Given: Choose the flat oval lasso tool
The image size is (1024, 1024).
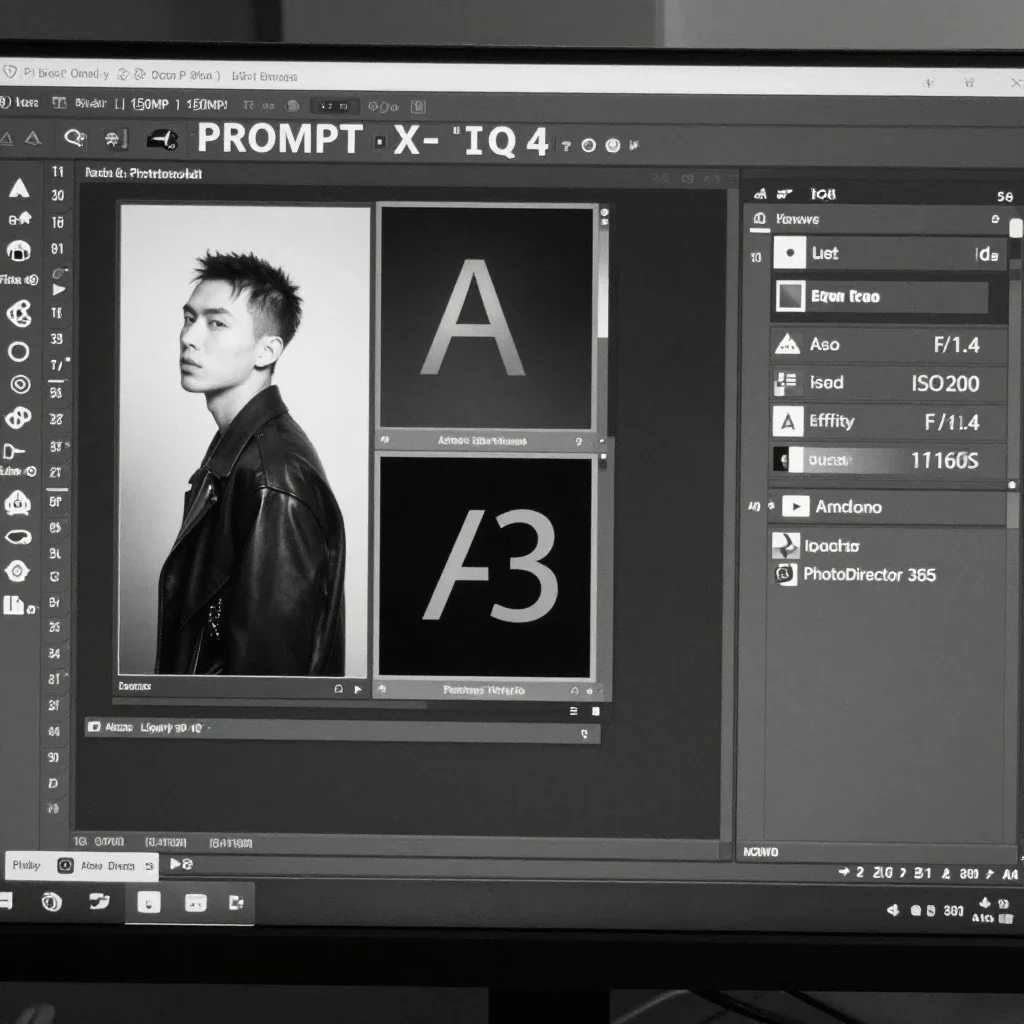Looking at the screenshot, I should point(18,537).
